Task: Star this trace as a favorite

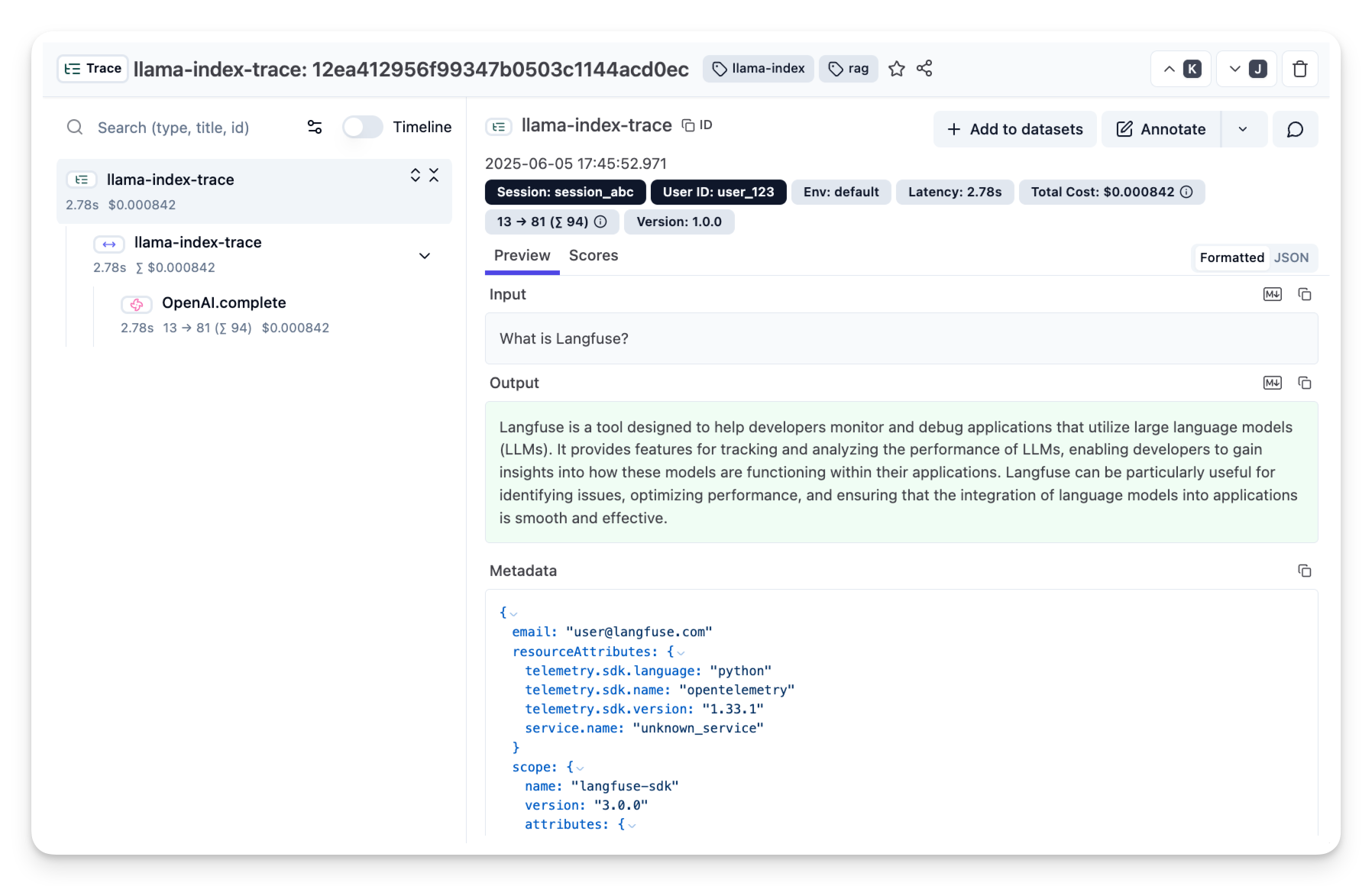Action: tap(896, 69)
